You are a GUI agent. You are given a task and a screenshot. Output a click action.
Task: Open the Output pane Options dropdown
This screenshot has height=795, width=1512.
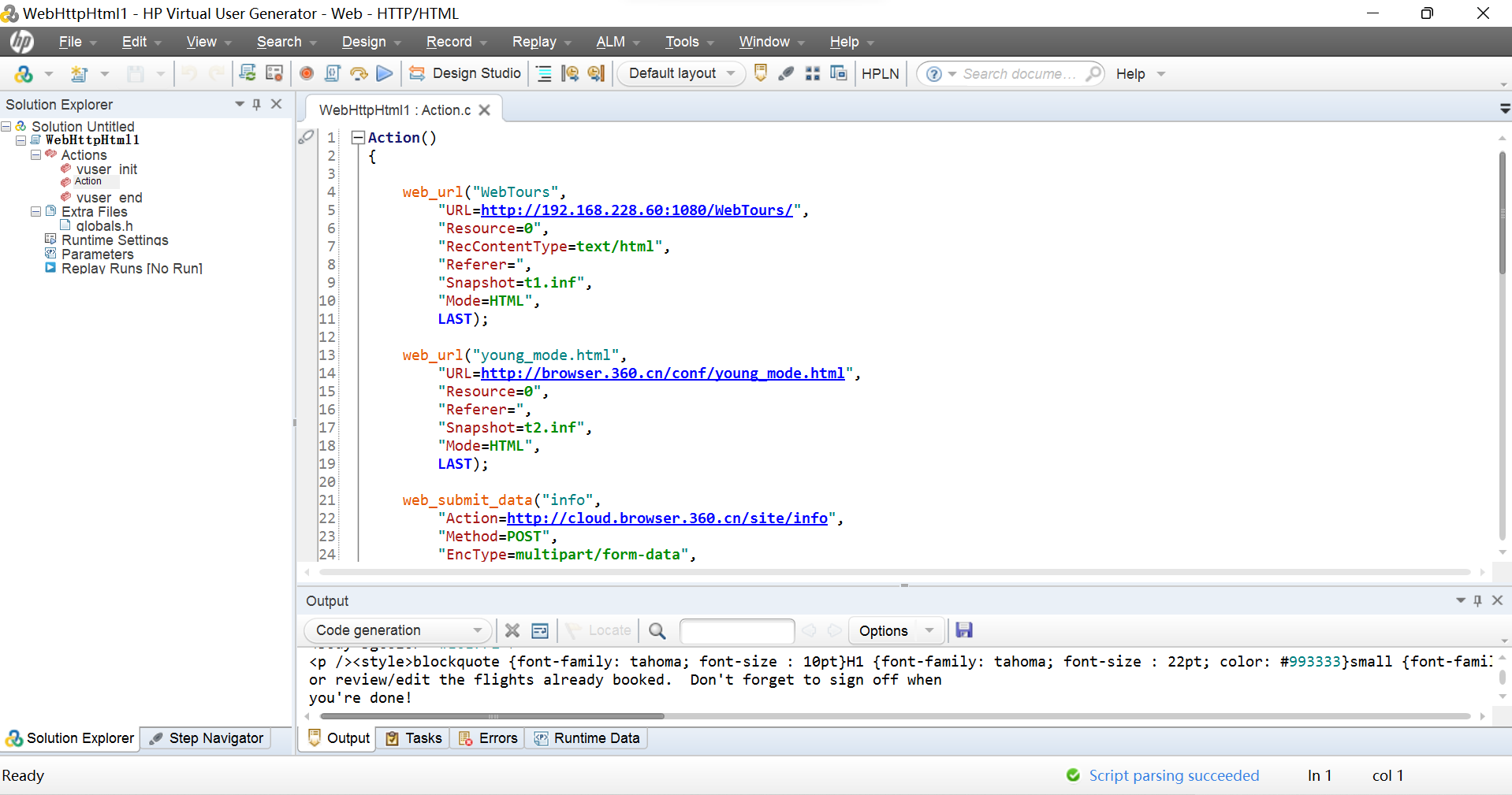[x=897, y=630]
